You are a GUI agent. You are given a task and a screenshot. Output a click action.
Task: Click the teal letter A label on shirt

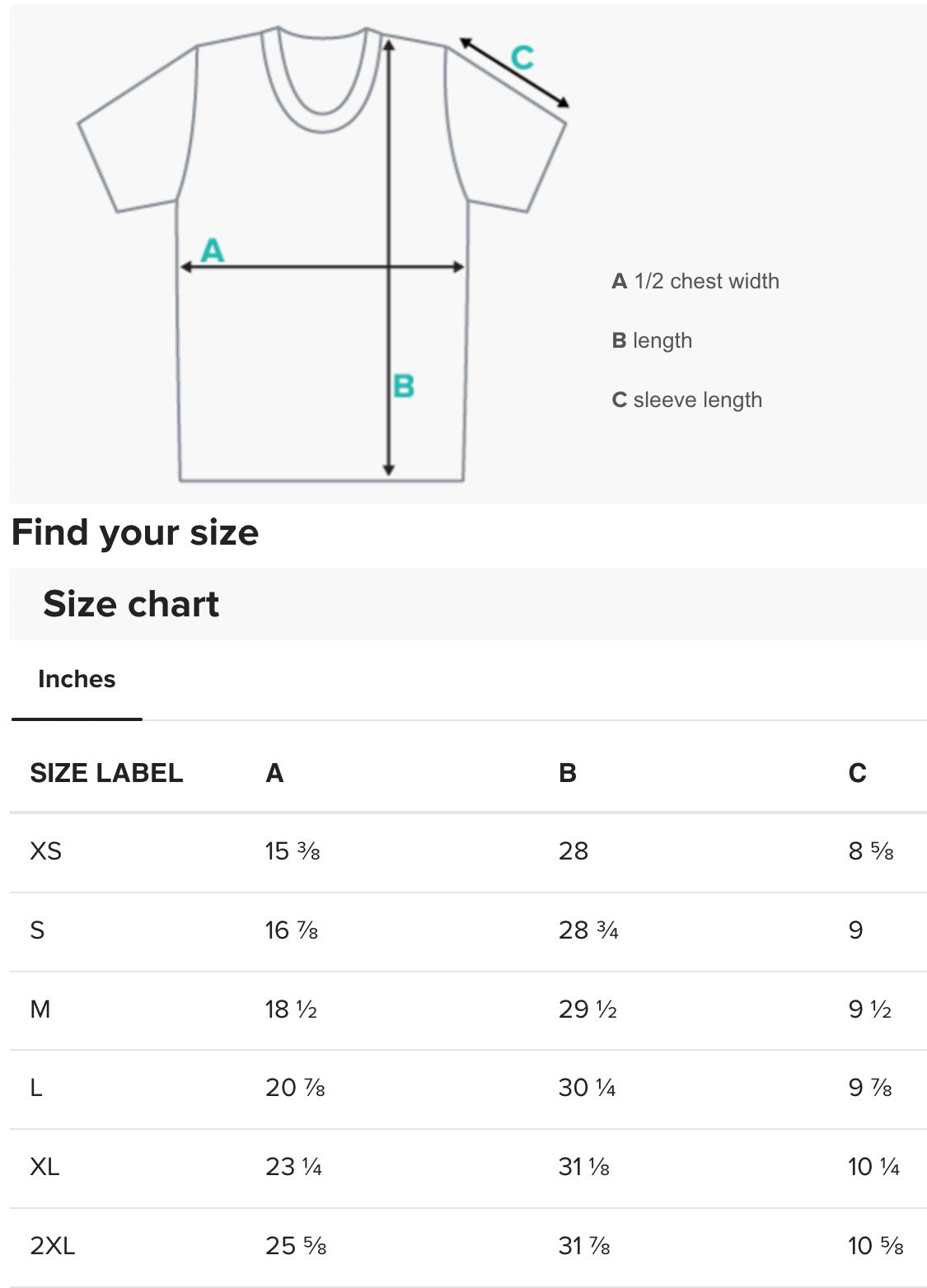tap(213, 250)
